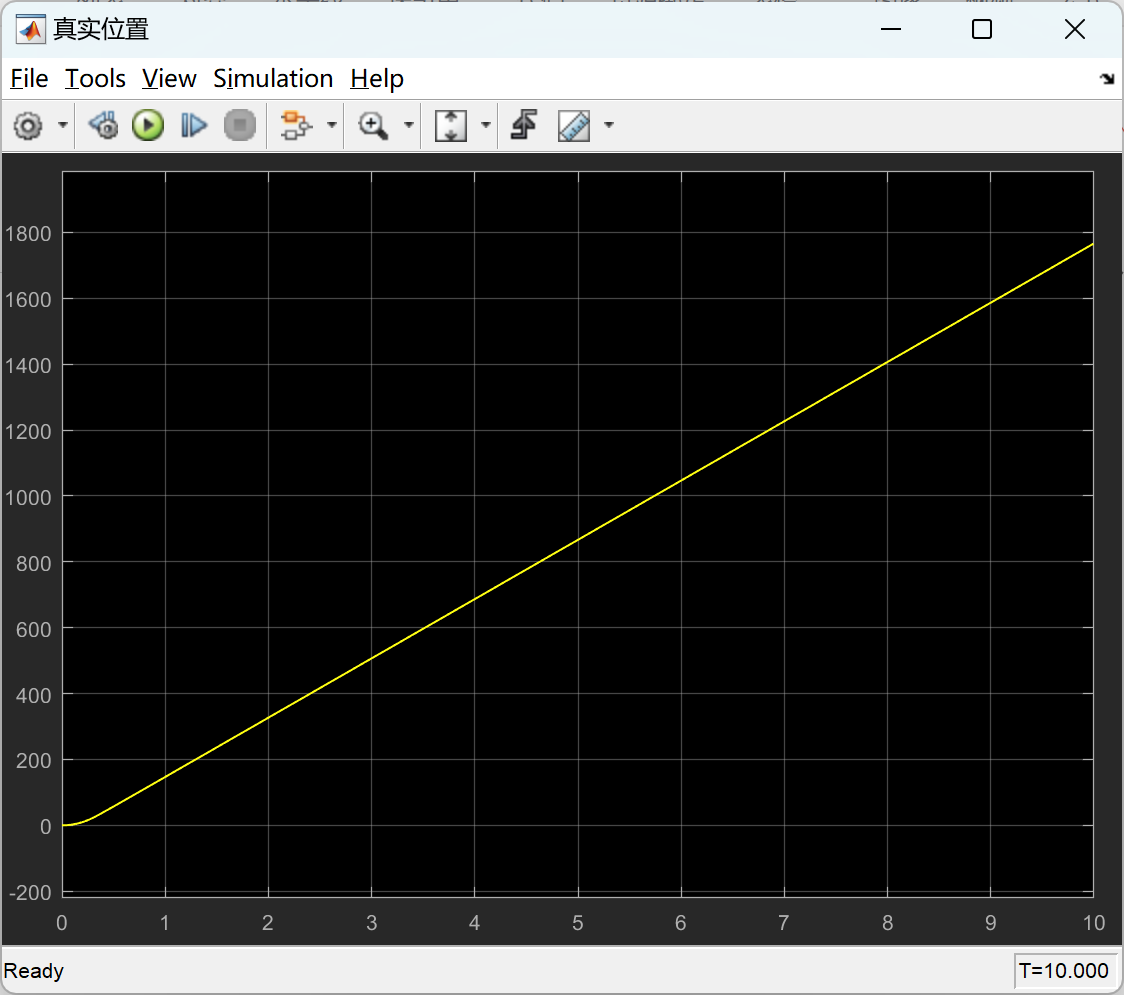Expand the Measurements dropdown arrow

click(x=609, y=125)
